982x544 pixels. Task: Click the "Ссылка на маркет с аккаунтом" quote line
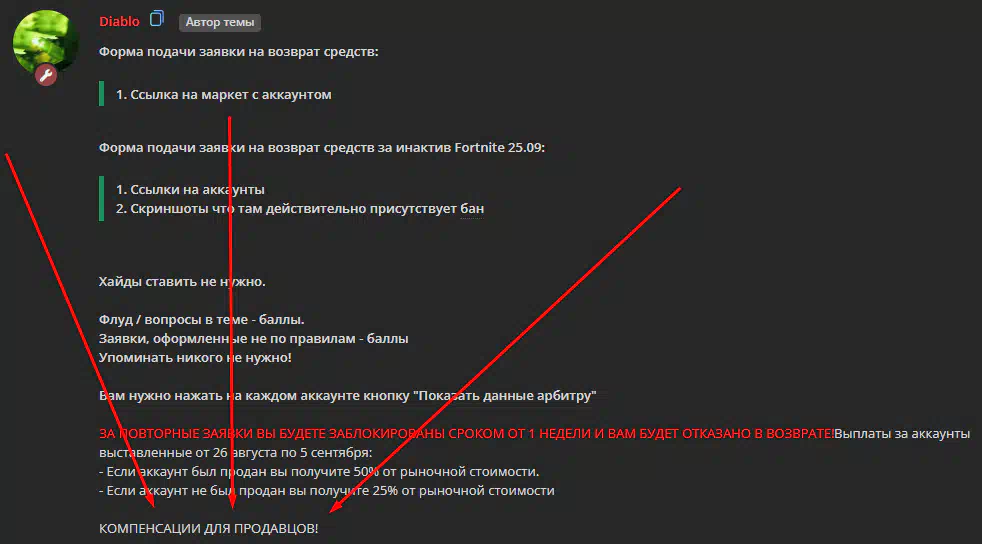[224, 95]
